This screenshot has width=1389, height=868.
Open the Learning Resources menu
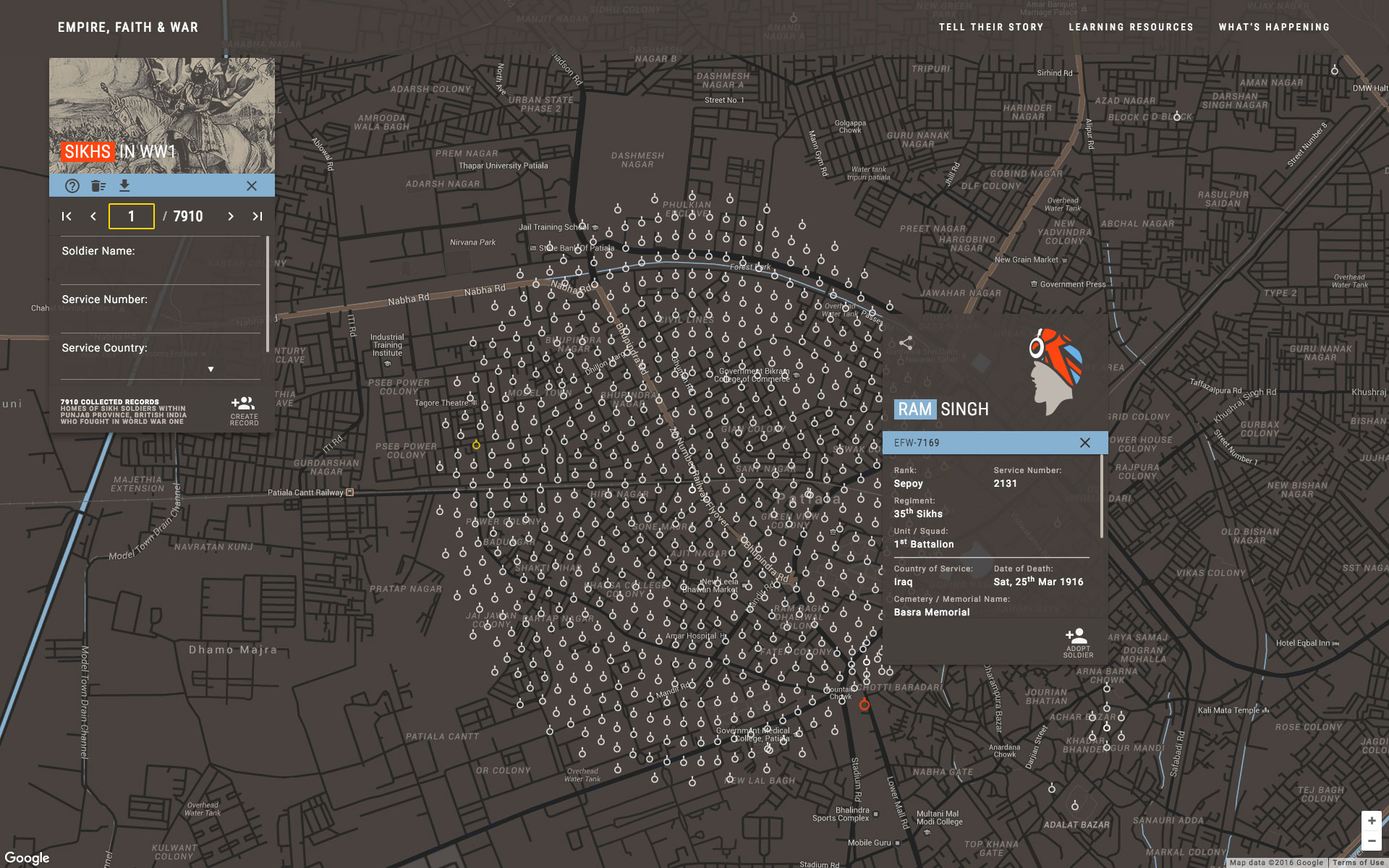pos(1131,27)
